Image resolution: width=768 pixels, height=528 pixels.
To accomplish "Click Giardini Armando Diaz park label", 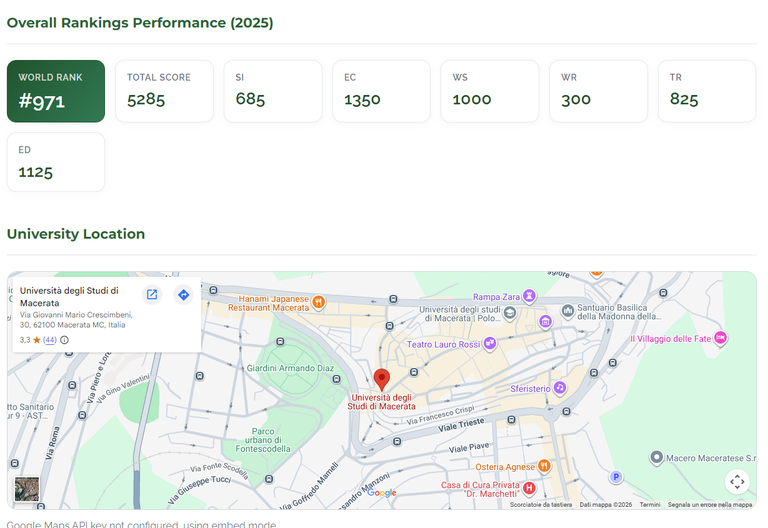I will (x=290, y=368).
